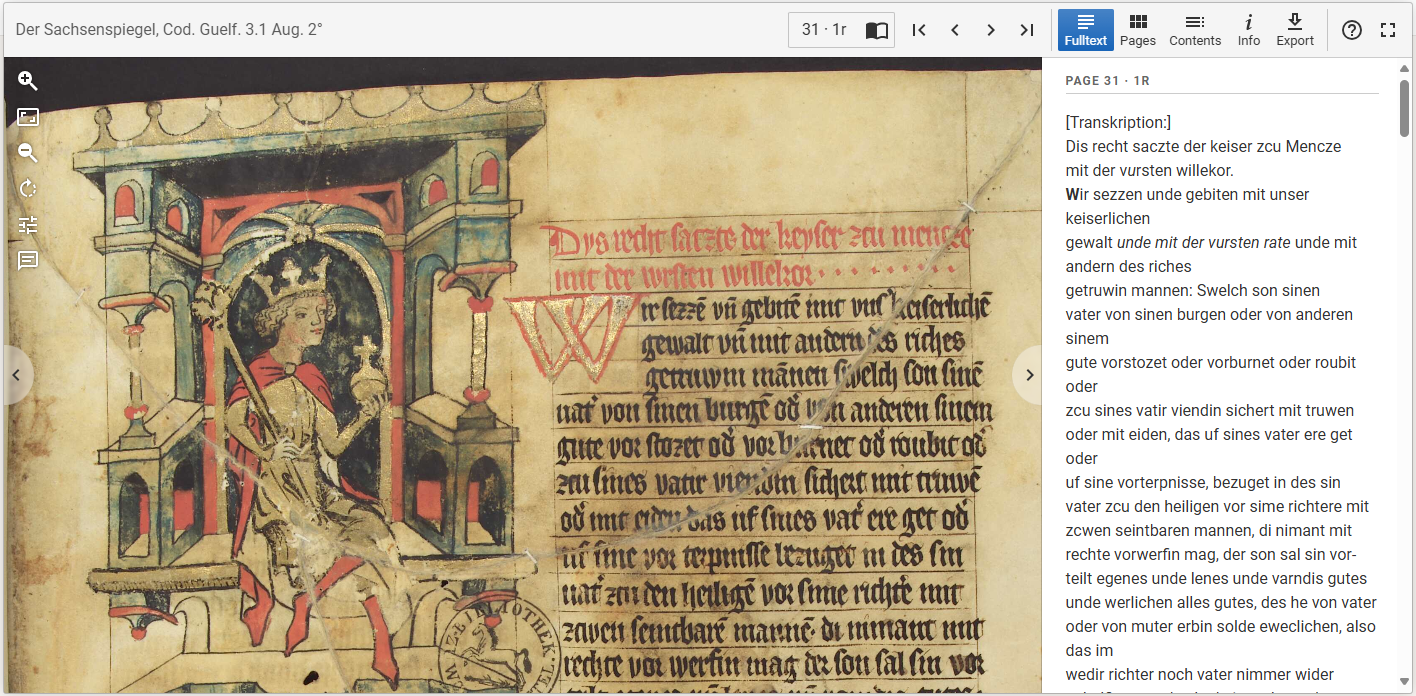
Task: Go to the previous page in toolbar
Action: click(955, 30)
